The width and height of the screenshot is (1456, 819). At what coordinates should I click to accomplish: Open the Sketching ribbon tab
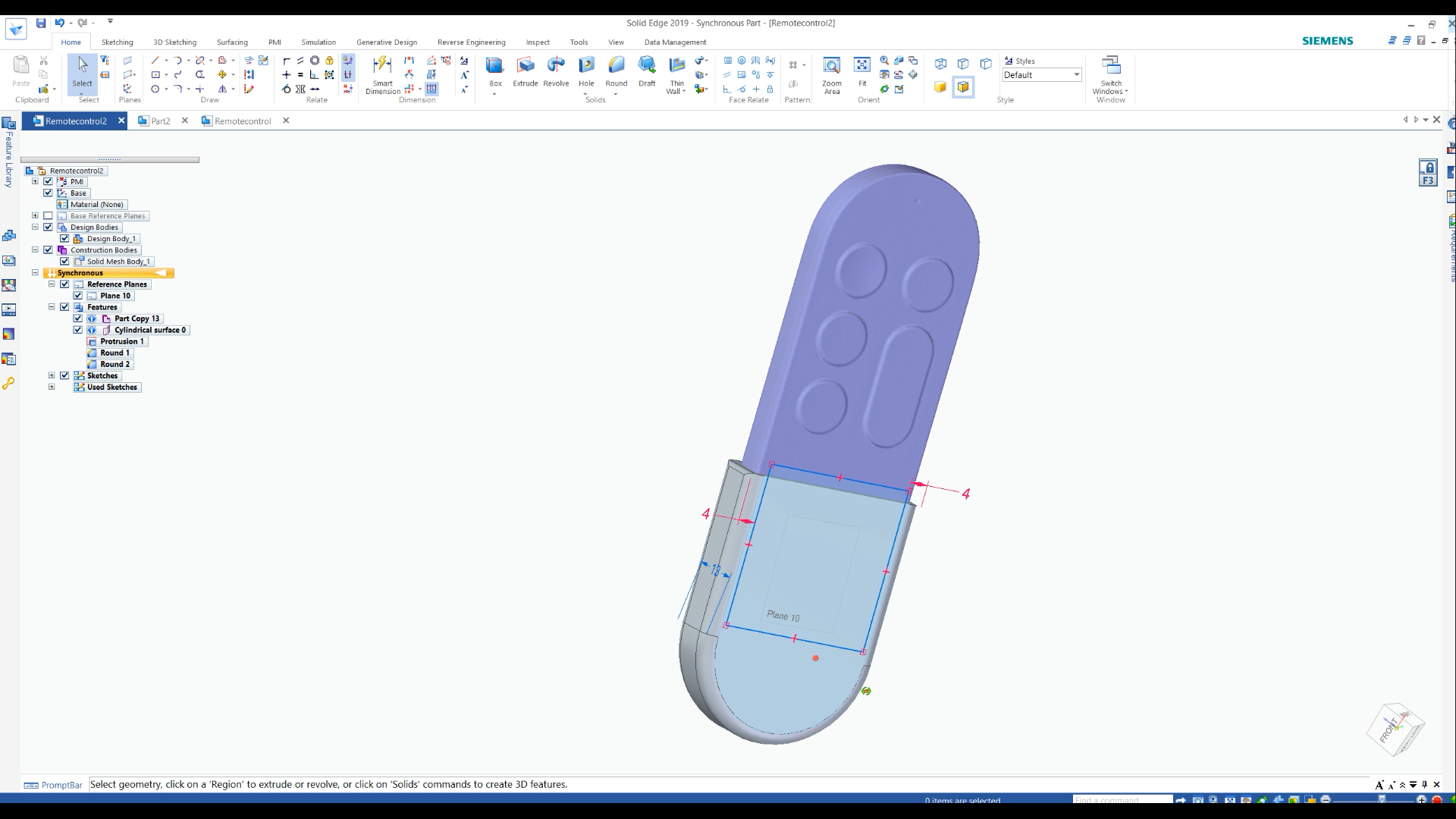coord(117,42)
